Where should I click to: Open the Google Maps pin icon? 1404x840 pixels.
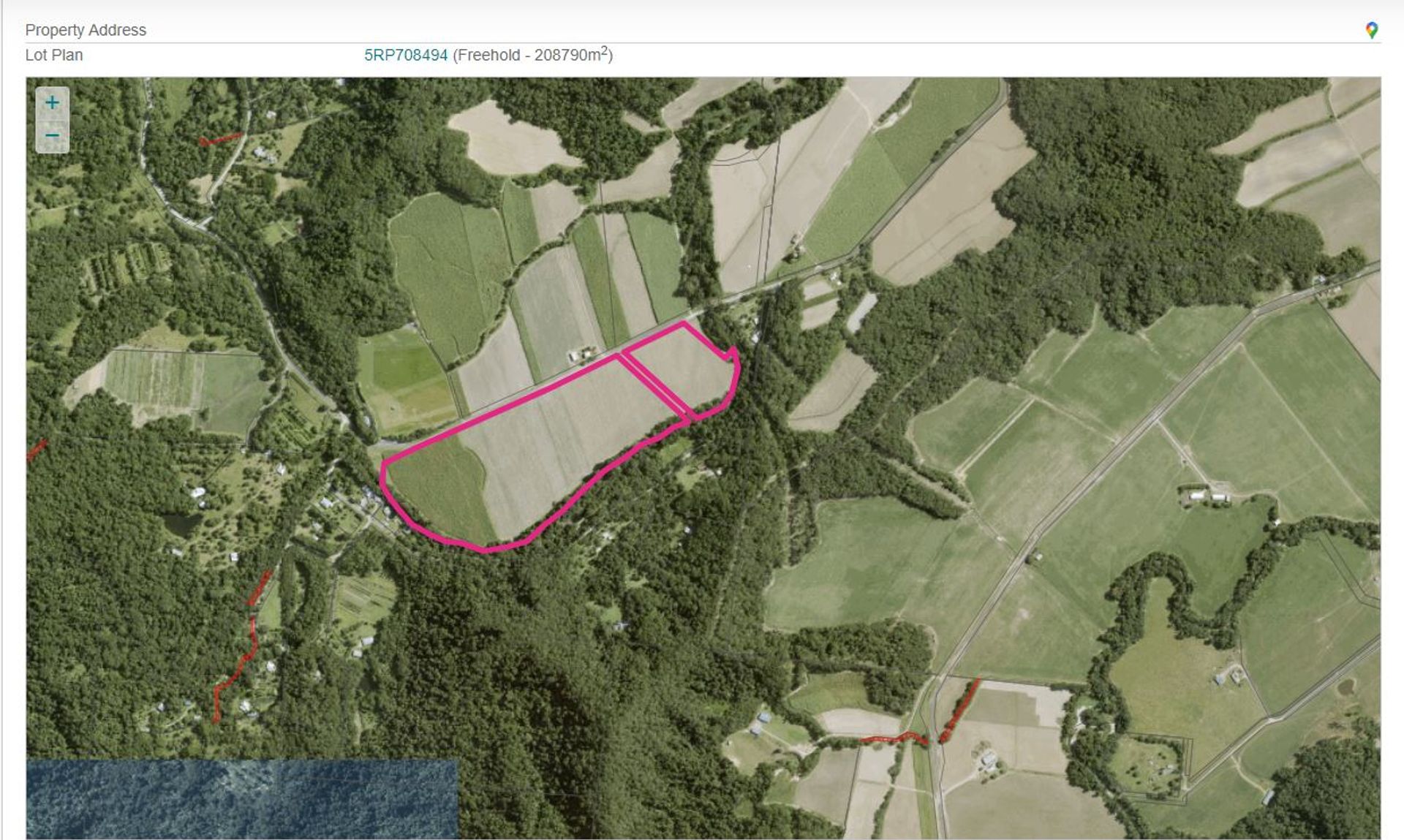(1371, 30)
